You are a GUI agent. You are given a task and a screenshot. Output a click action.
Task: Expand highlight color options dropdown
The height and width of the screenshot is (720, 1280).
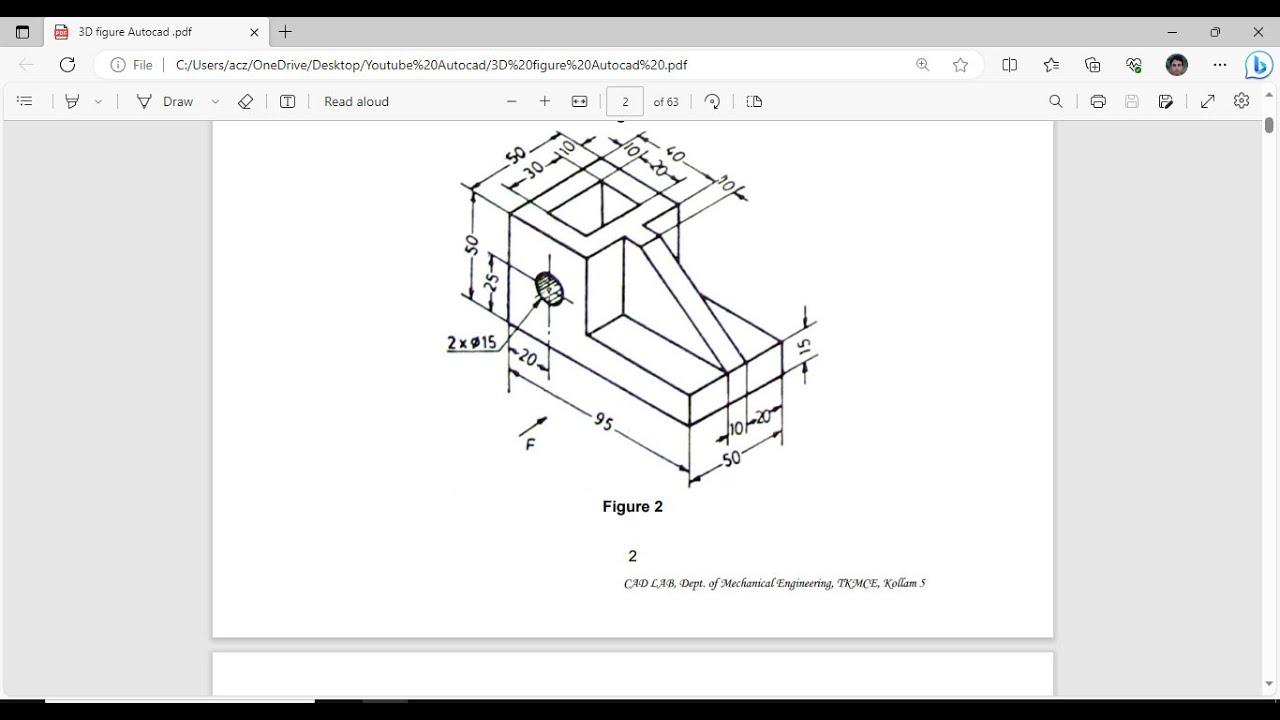click(98, 101)
